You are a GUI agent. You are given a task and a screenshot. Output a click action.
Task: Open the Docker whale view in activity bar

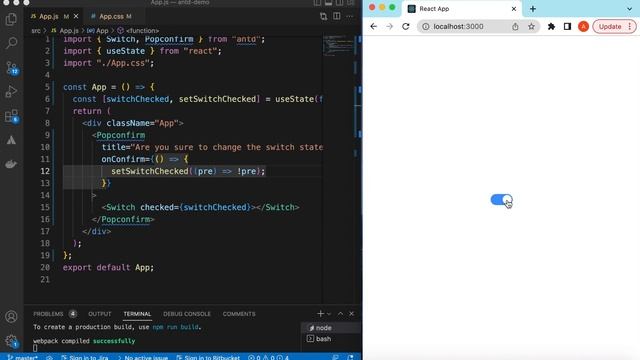click(x=11, y=164)
